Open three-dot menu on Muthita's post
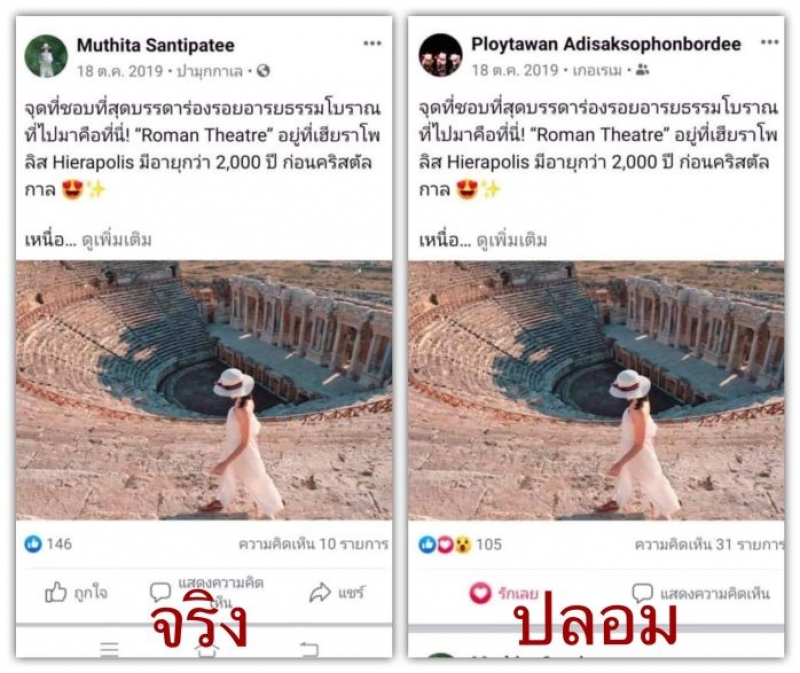 point(372,43)
